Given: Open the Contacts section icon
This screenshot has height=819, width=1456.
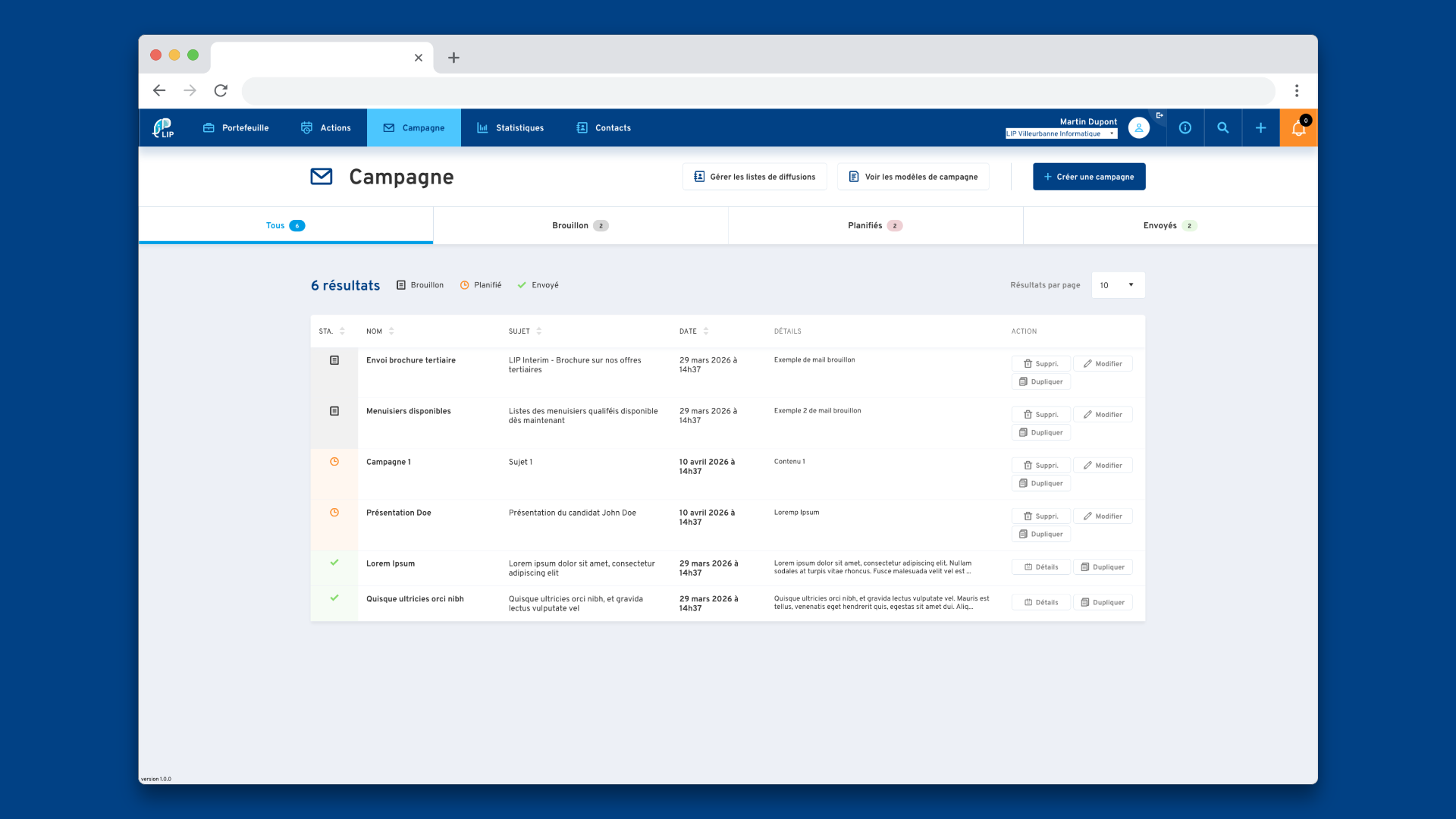Looking at the screenshot, I should (x=582, y=127).
